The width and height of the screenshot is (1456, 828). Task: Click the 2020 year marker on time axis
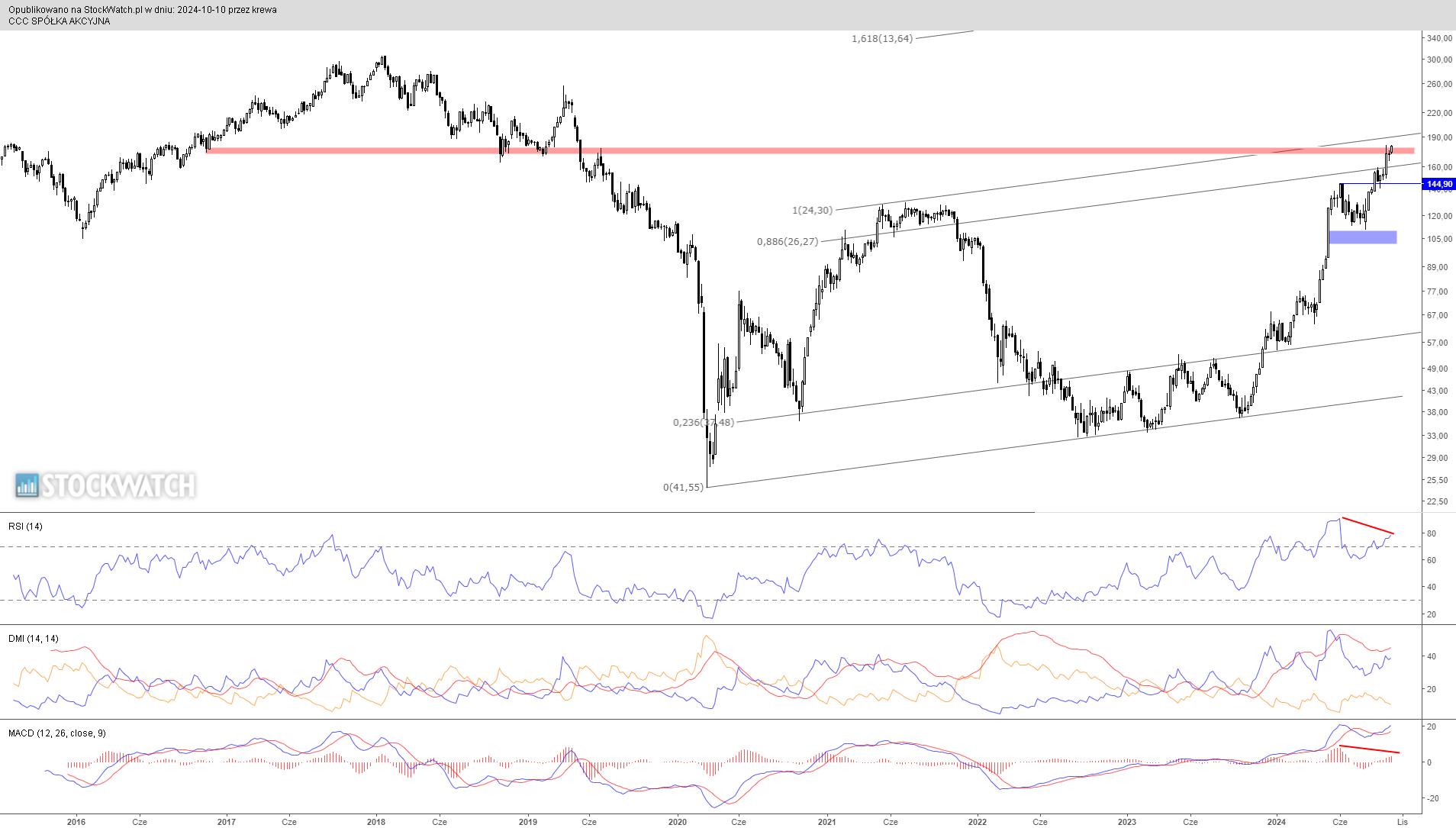pos(678,822)
